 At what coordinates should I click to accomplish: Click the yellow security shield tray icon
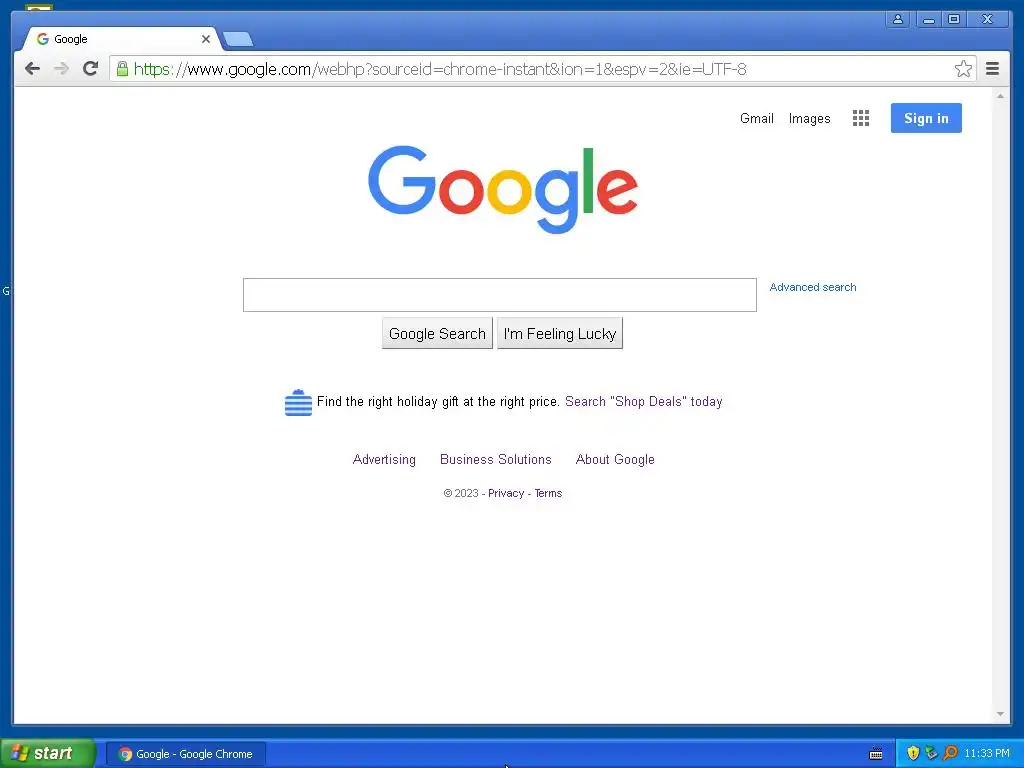click(x=913, y=754)
